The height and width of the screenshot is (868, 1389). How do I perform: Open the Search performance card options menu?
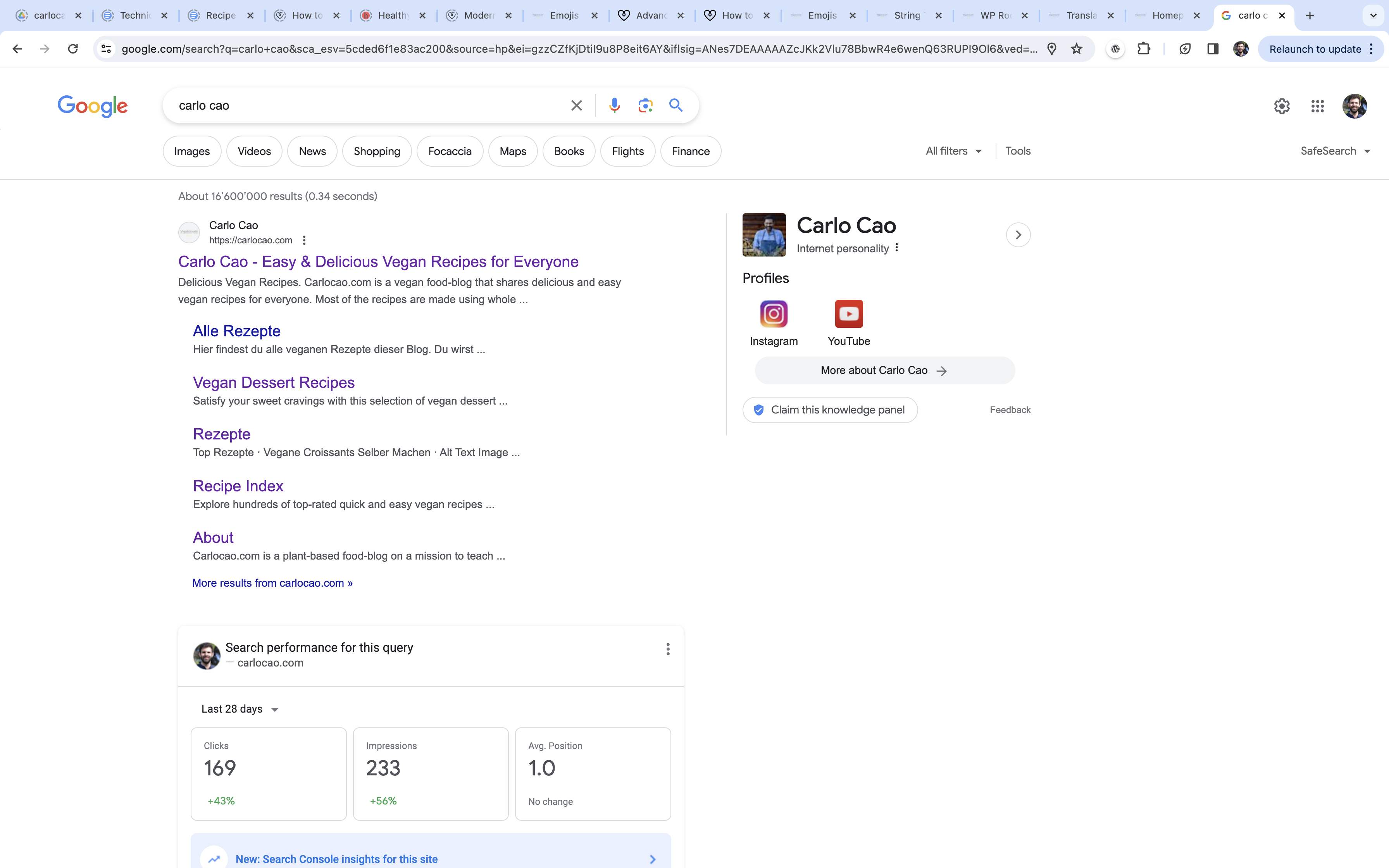[667, 649]
